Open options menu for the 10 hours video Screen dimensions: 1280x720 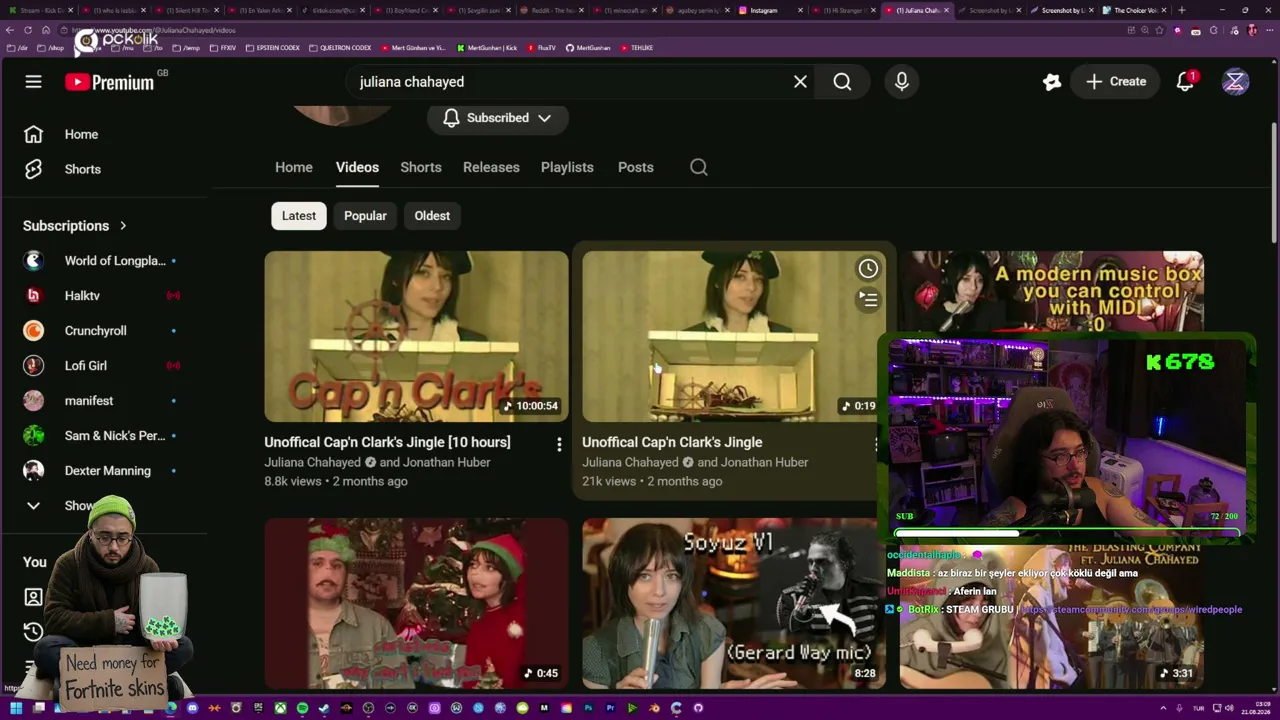[559, 443]
